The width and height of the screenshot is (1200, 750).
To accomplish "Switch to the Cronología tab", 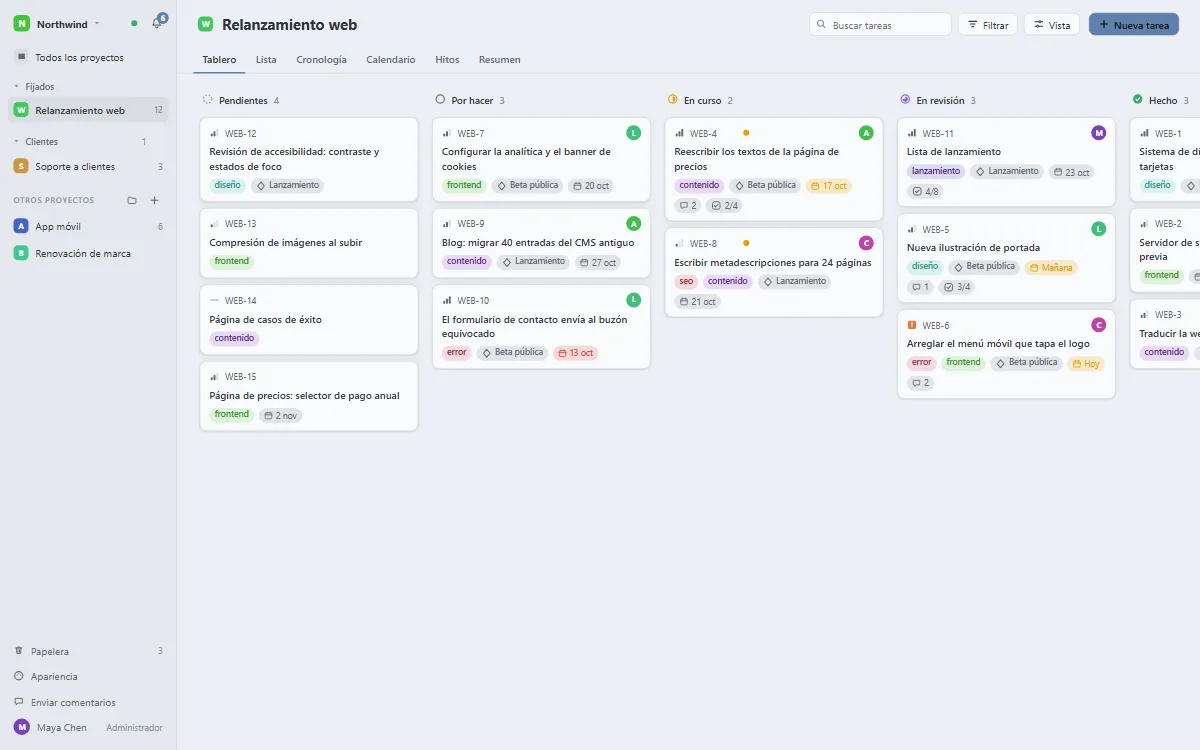I will 321,60.
